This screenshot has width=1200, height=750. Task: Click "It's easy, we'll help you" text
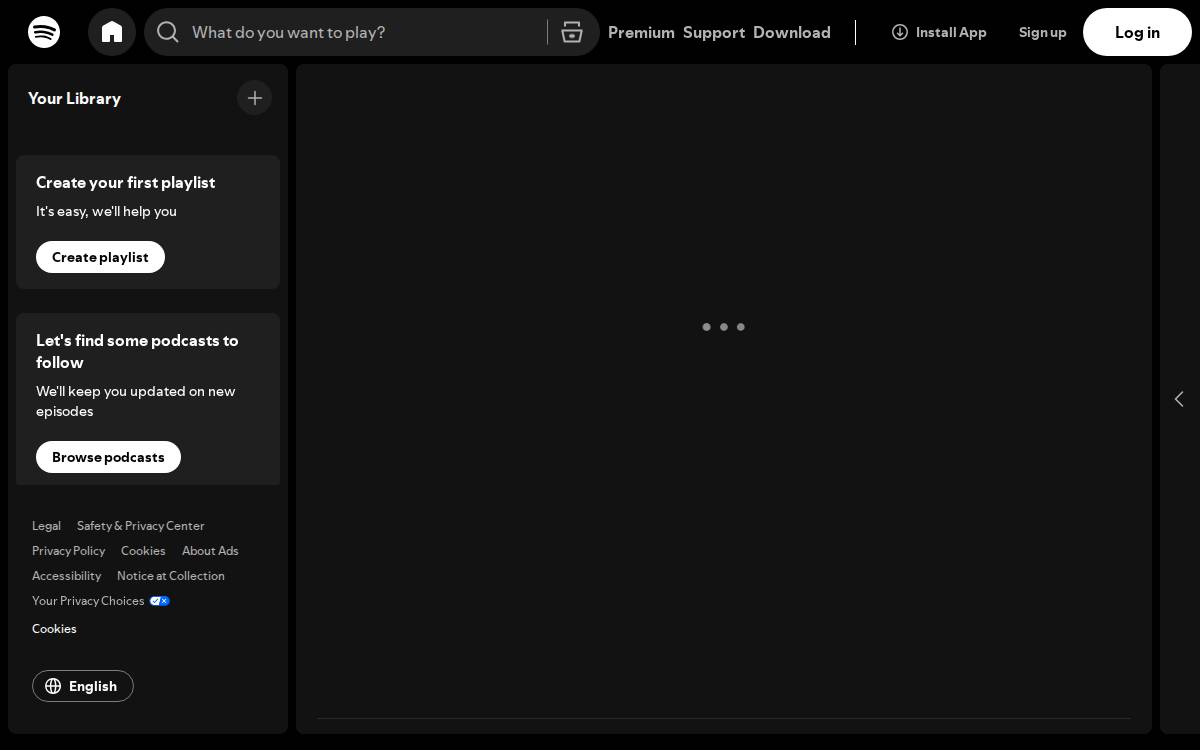pyautogui.click(x=106, y=211)
